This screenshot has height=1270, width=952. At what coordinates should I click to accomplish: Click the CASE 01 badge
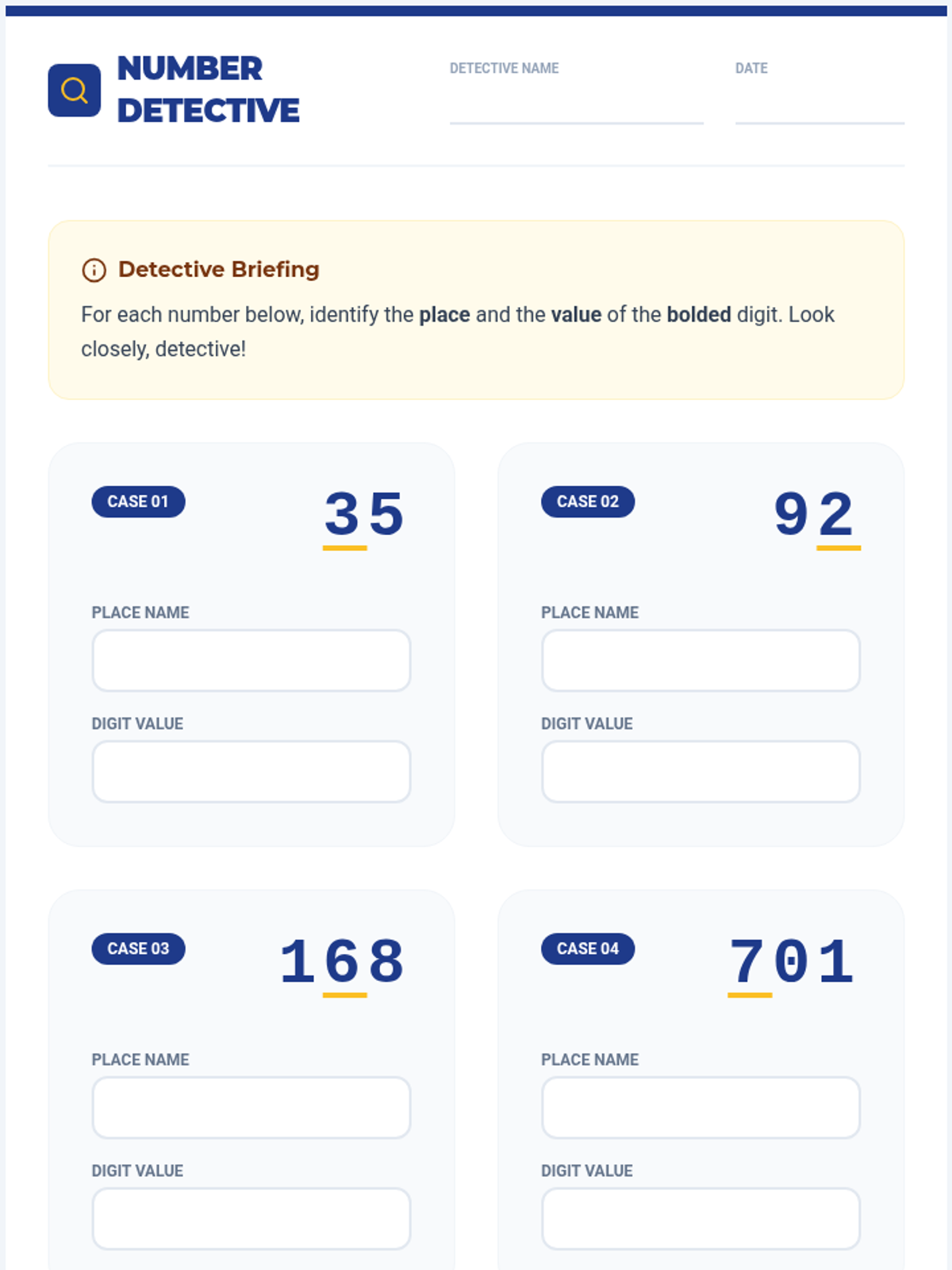[x=138, y=502]
